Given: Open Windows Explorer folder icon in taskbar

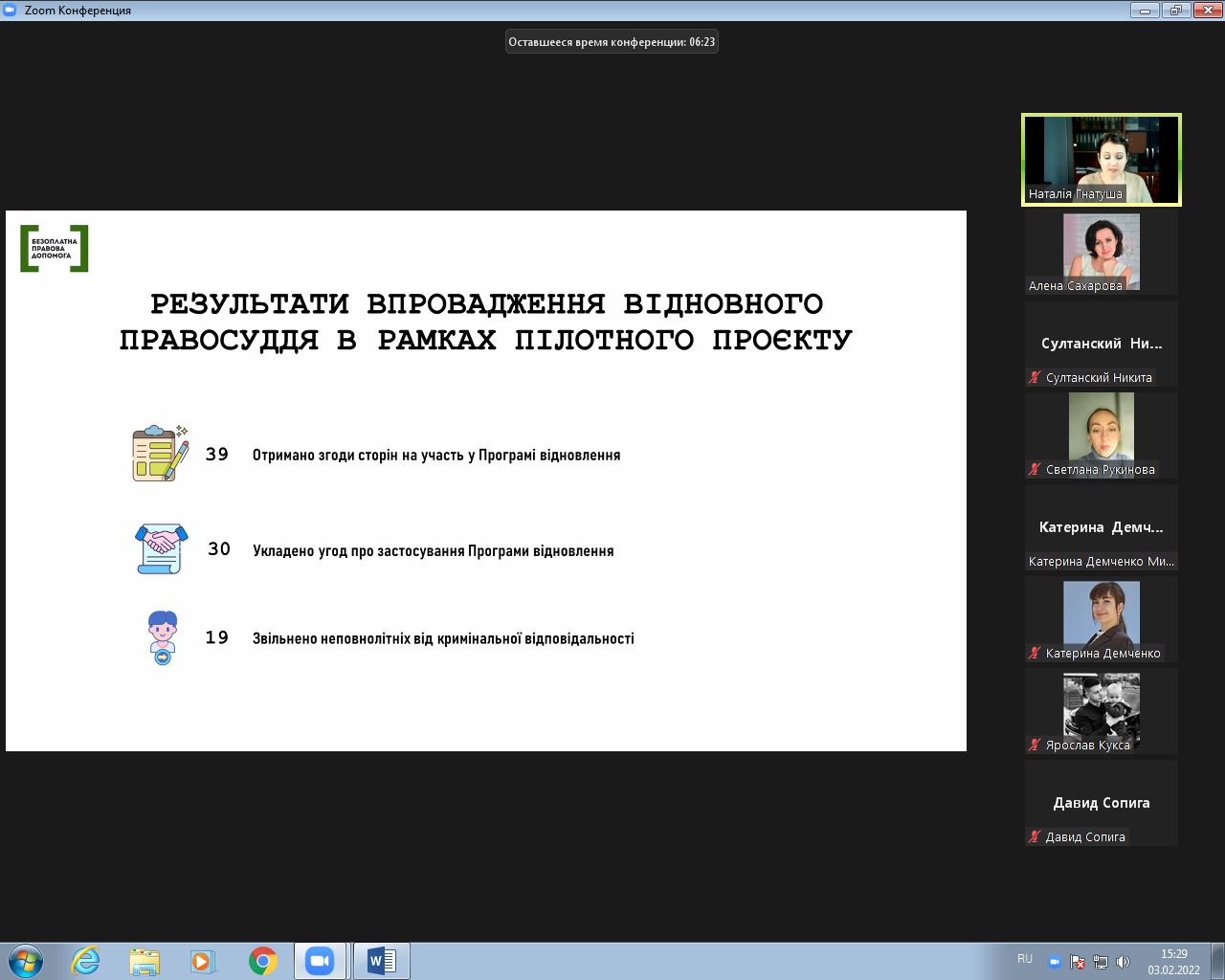Looking at the screenshot, I should tap(145, 961).
